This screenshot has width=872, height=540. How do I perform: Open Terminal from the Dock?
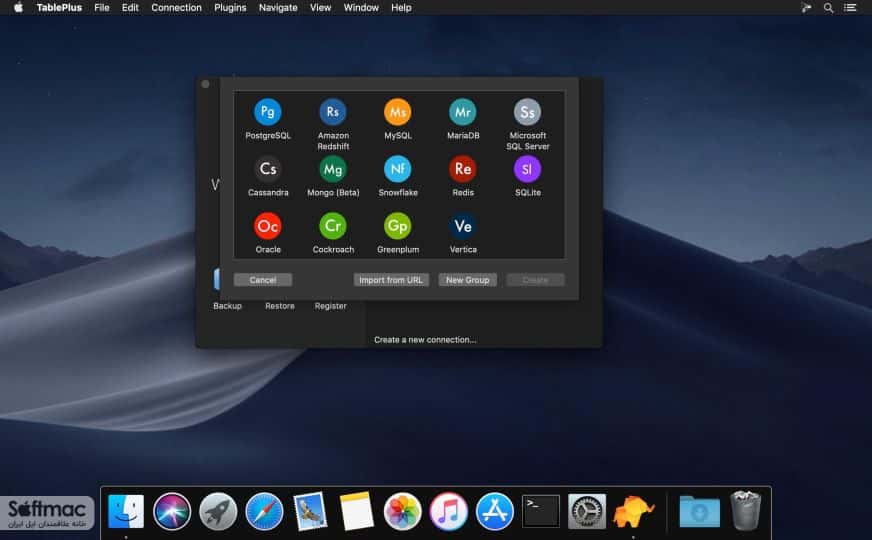541,511
